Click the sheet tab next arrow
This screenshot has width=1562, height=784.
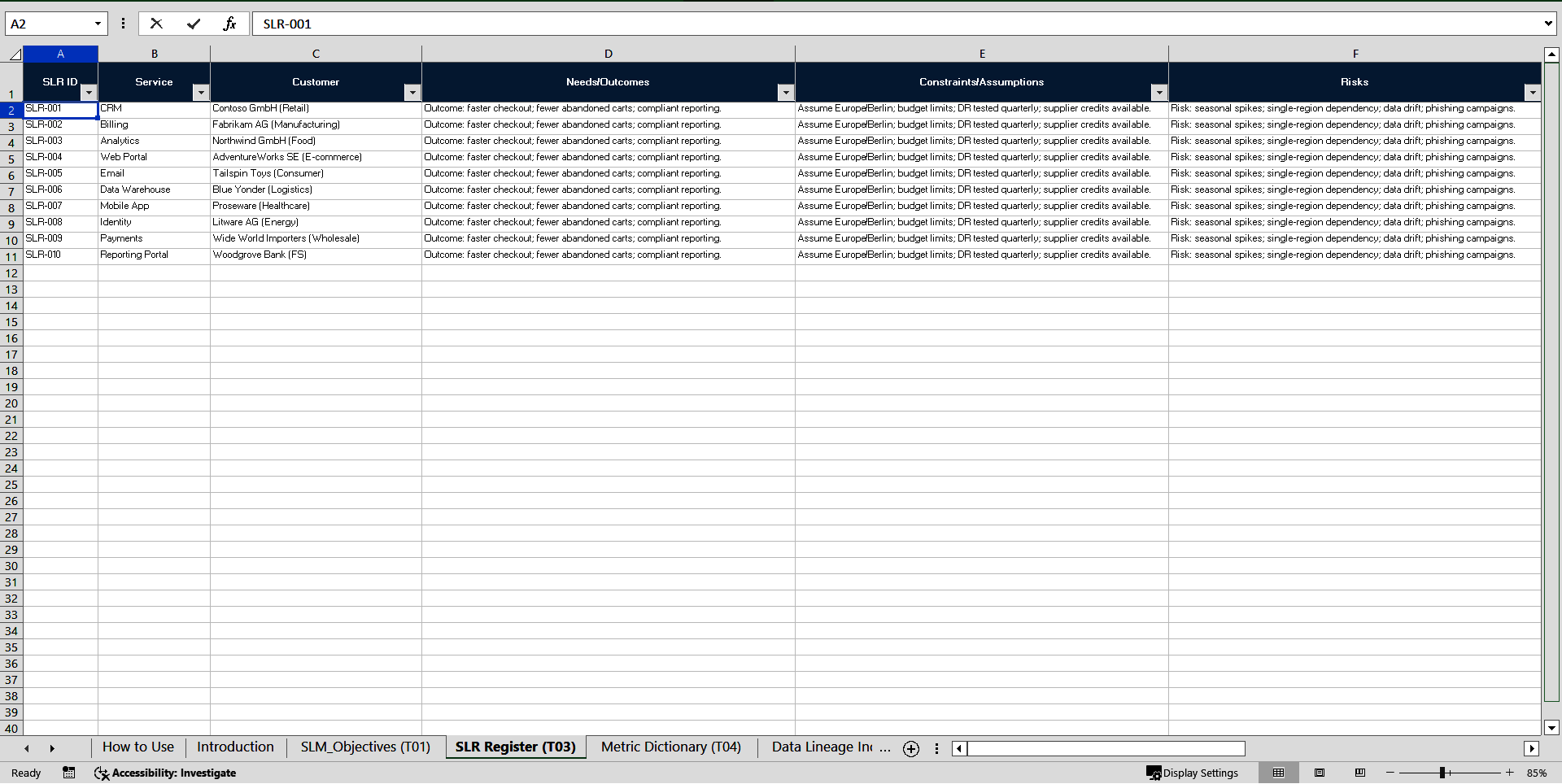tap(52, 748)
